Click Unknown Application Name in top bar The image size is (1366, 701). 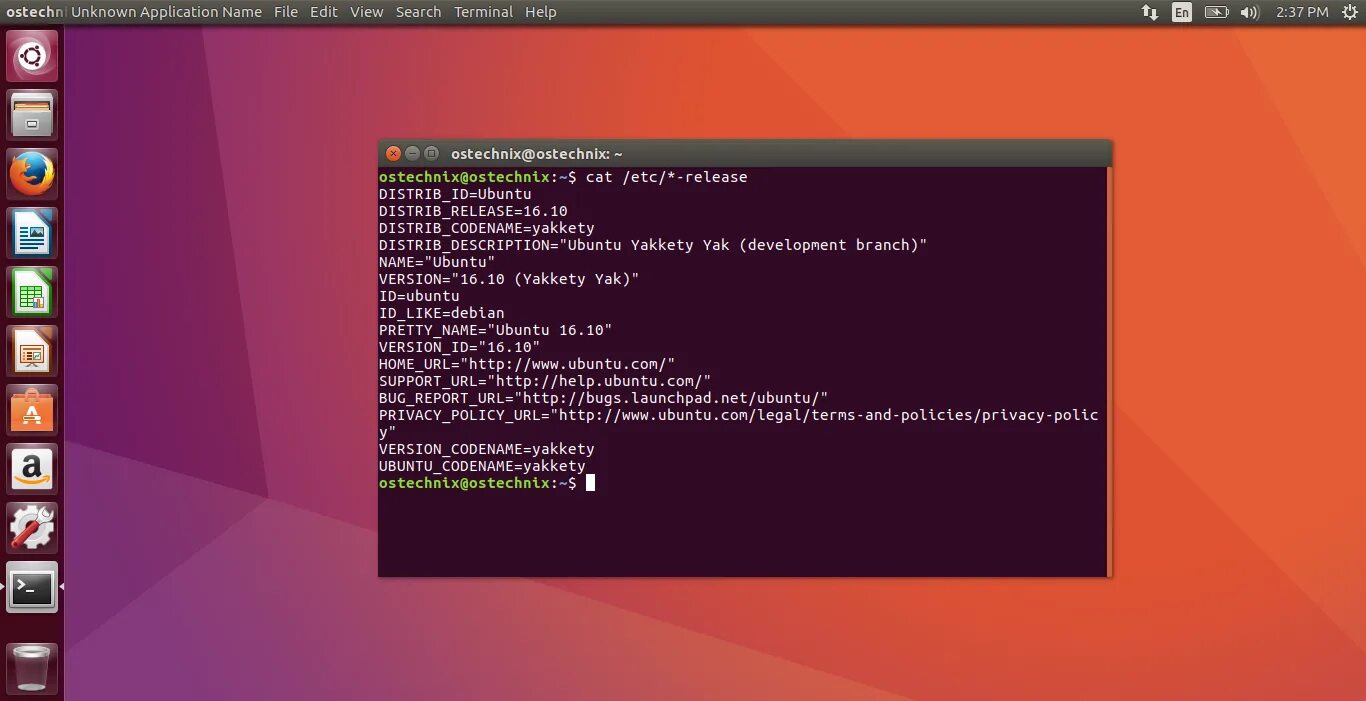point(166,12)
